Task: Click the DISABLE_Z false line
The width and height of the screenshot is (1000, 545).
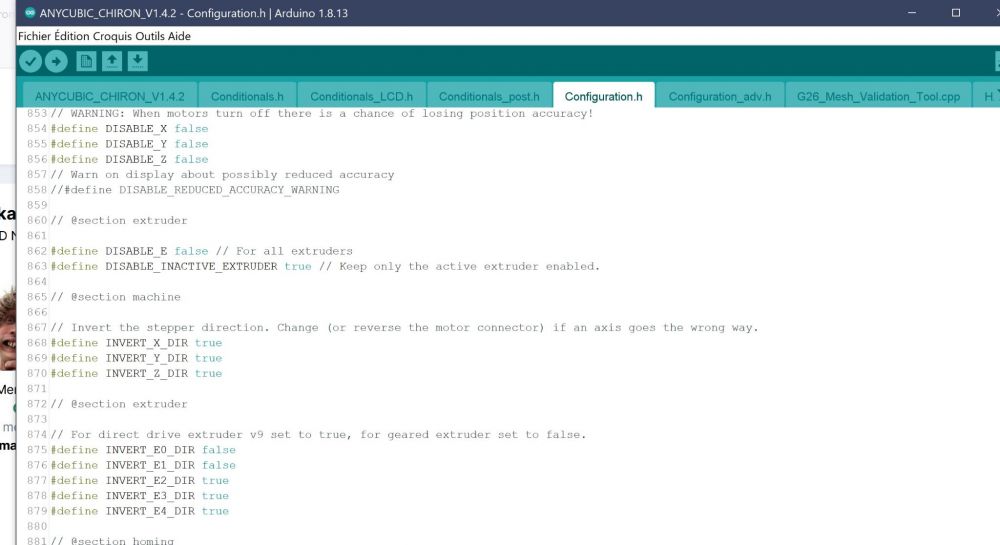Action: click(129, 159)
